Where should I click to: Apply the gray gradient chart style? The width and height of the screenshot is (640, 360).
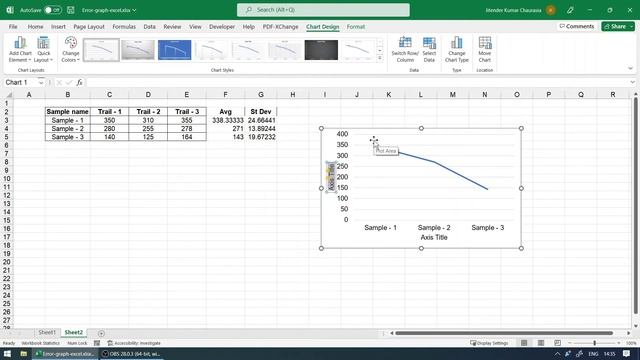(x=138, y=50)
